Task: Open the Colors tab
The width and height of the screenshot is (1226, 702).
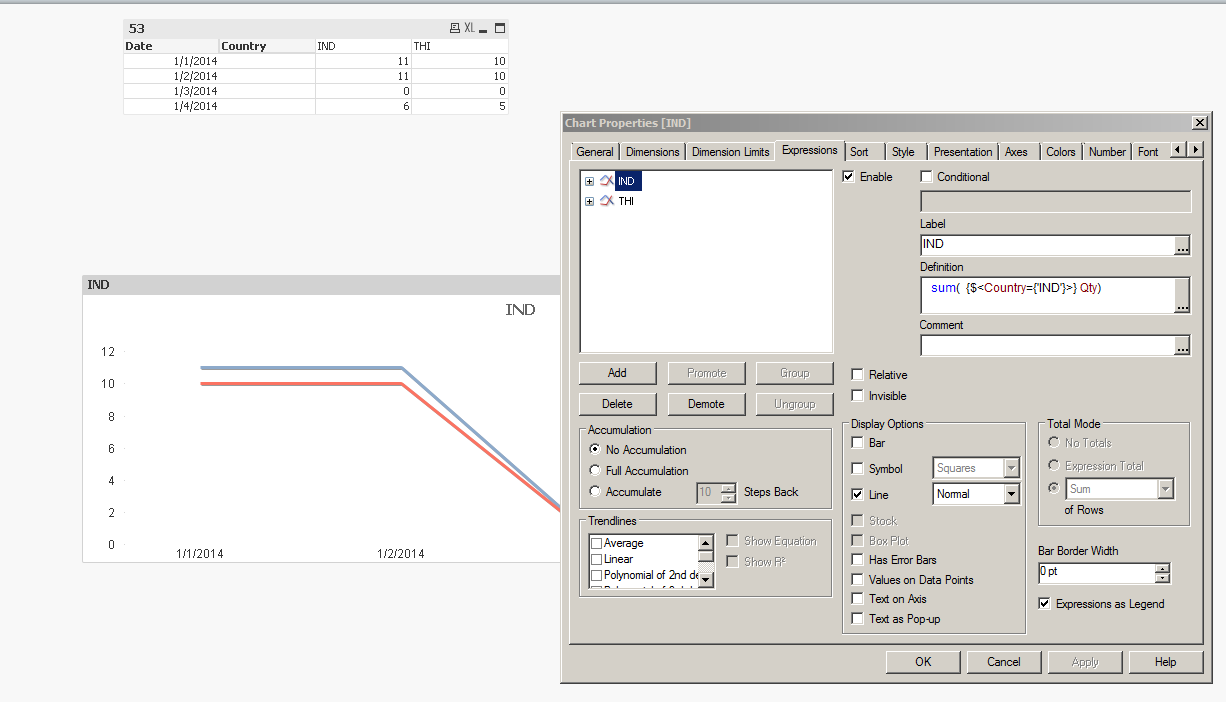Action: pos(1060,152)
